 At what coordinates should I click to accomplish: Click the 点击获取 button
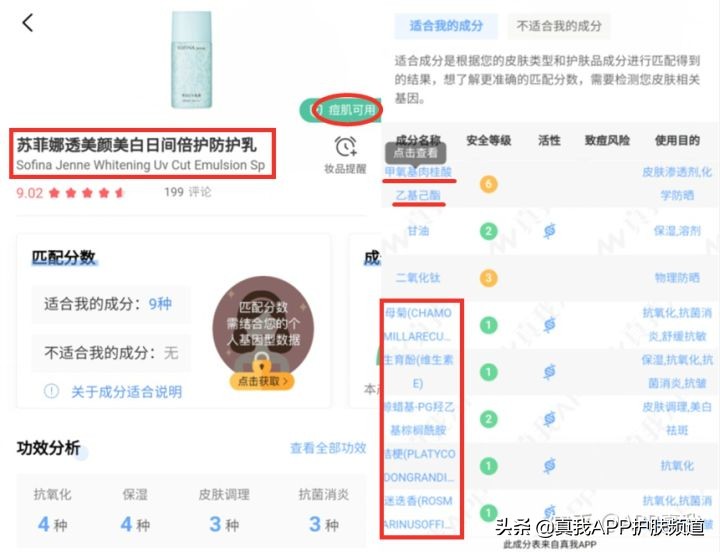point(262,381)
